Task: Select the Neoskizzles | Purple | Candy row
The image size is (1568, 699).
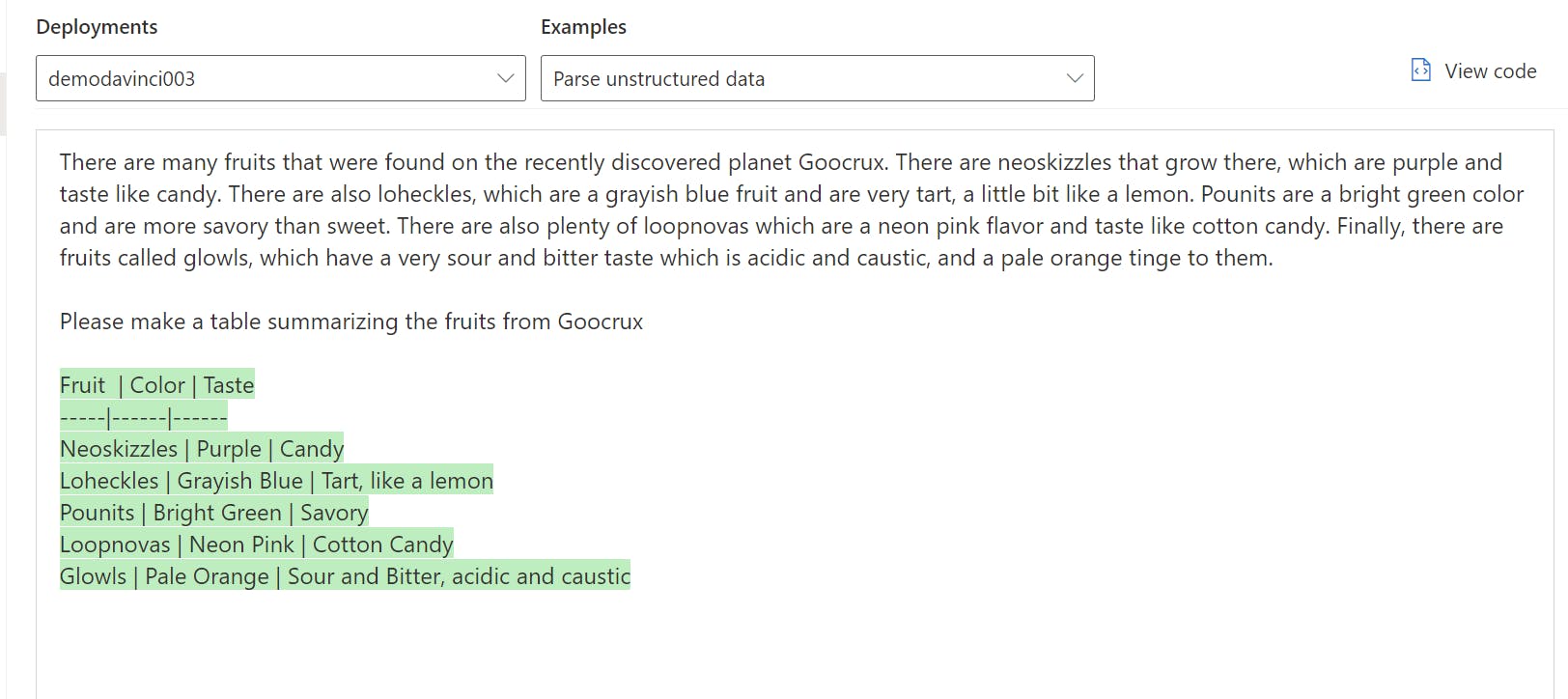Action: (201, 449)
